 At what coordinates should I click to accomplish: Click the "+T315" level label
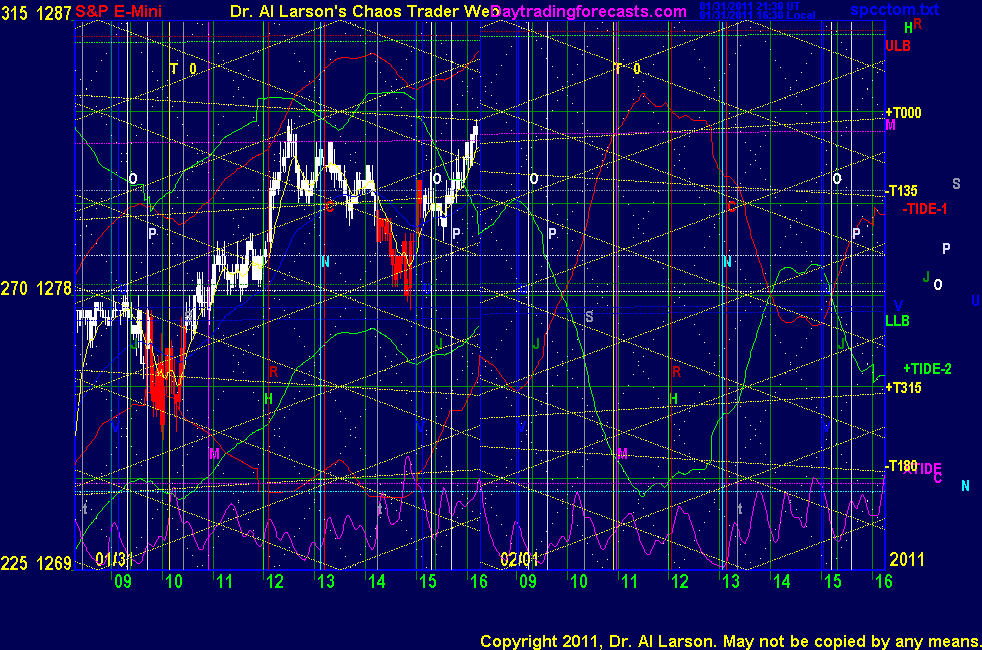click(903, 388)
